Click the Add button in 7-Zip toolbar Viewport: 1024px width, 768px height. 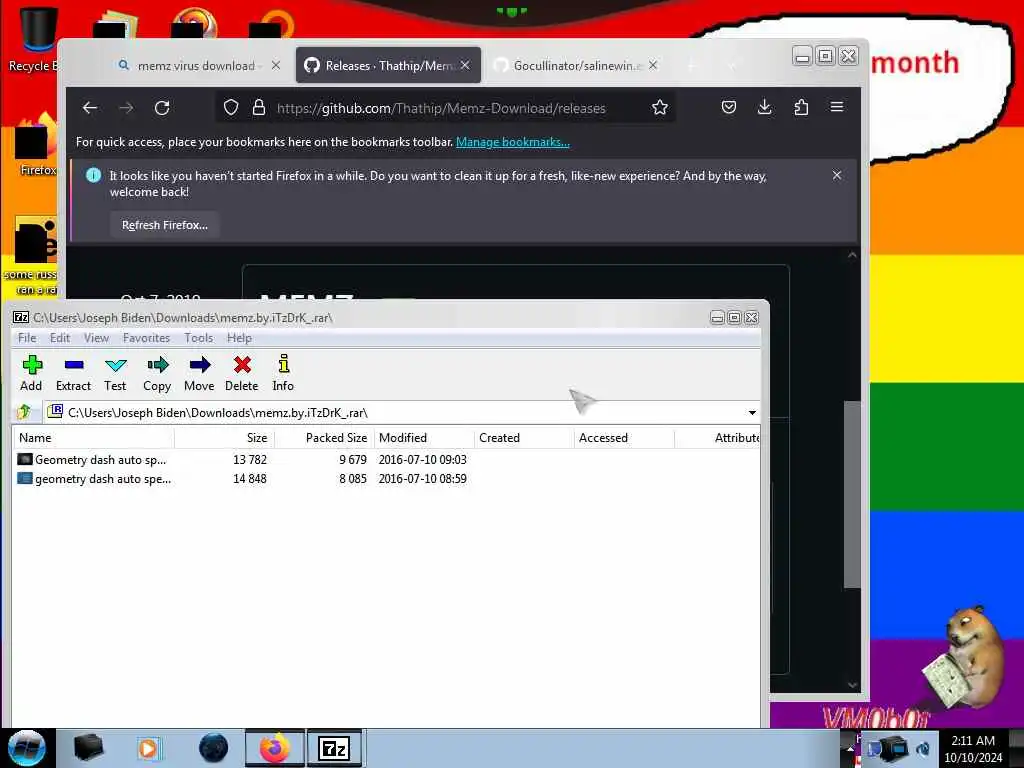(31, 373)
